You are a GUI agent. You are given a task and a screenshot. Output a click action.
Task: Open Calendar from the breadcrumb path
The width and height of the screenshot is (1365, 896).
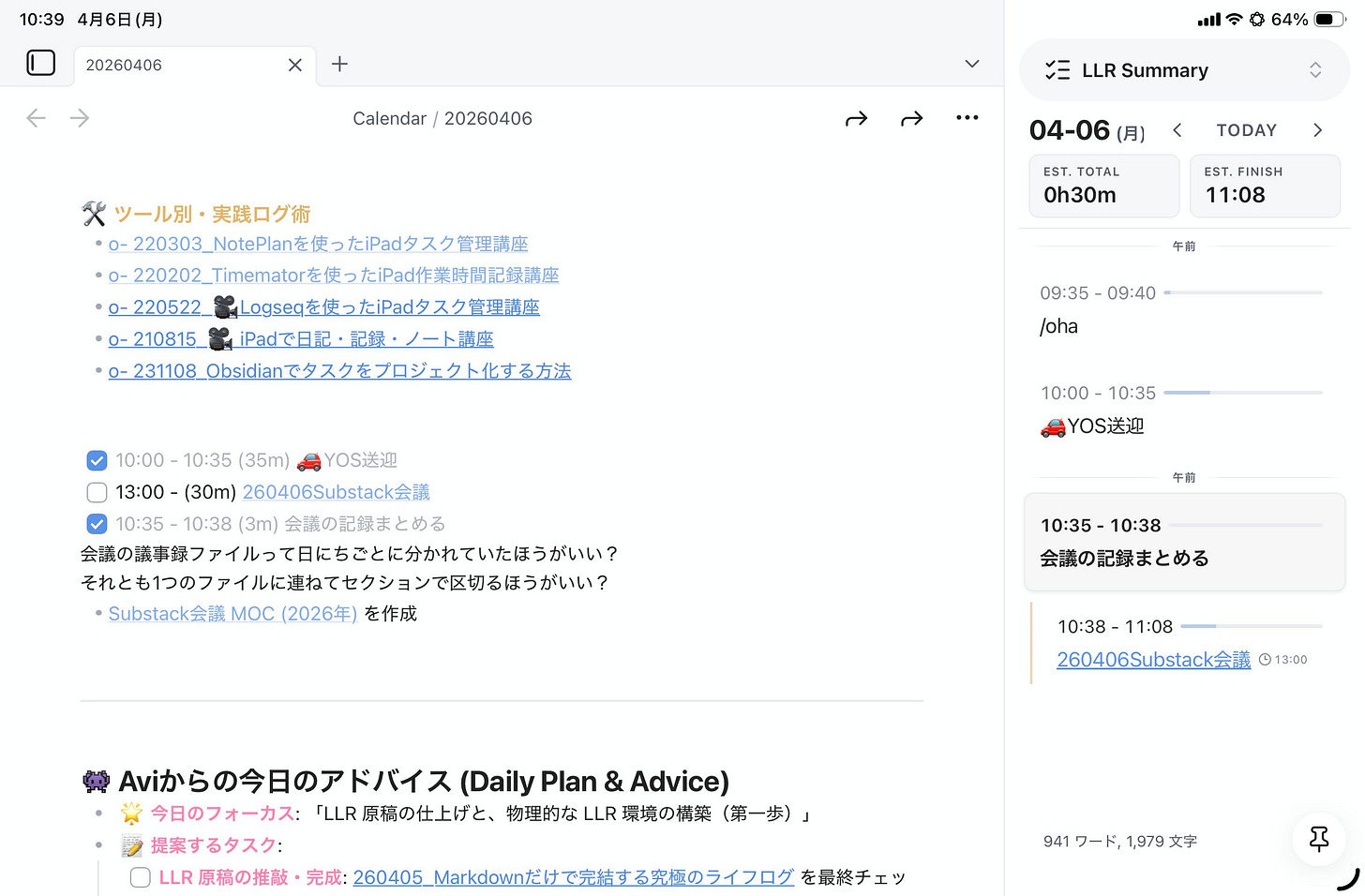tap(389, 118)
